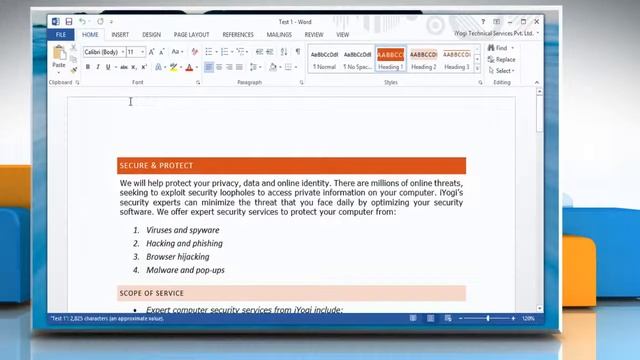Open line and paragraph spacing dropdown
Viewport: 640px width, 360px height.
[256, 67]
